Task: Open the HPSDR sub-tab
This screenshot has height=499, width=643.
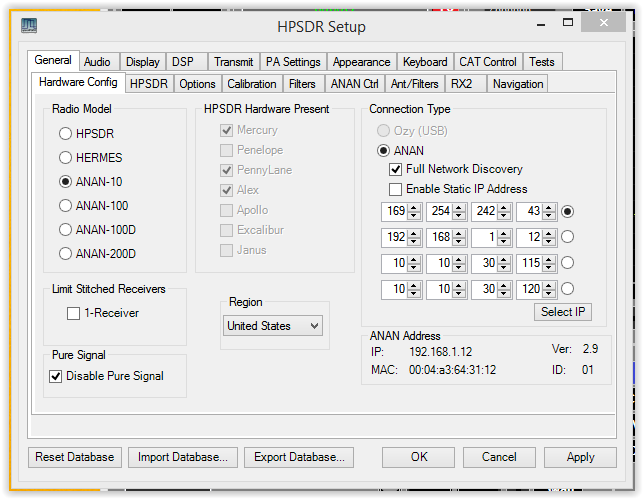Action: coord(149,84)
